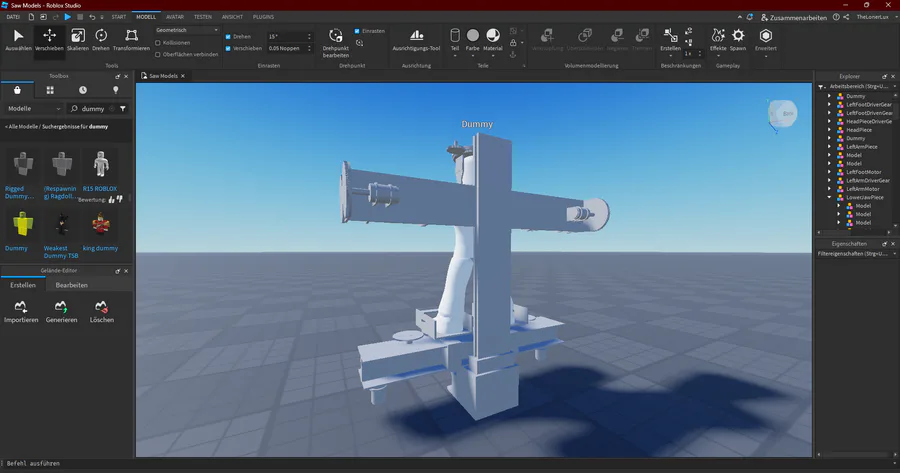Open the Toolbox search filter funnel

tap(123, 108)
